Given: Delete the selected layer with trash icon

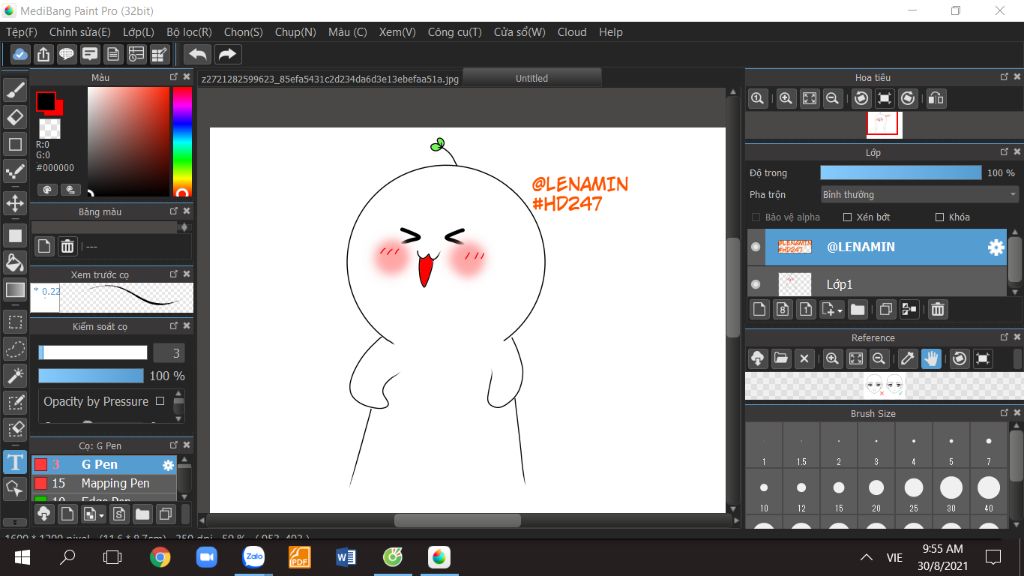Looking at the screenshot, I should 938,310.
